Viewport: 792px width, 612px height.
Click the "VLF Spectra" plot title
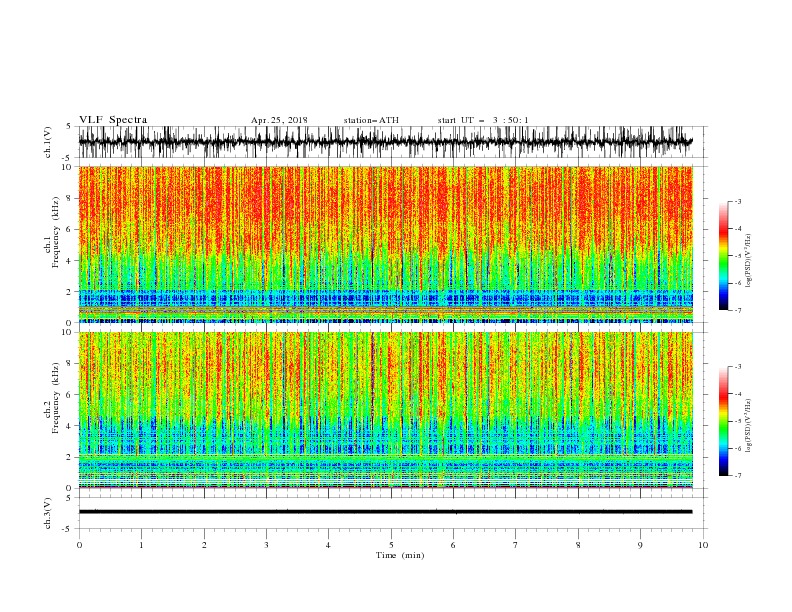113,120
